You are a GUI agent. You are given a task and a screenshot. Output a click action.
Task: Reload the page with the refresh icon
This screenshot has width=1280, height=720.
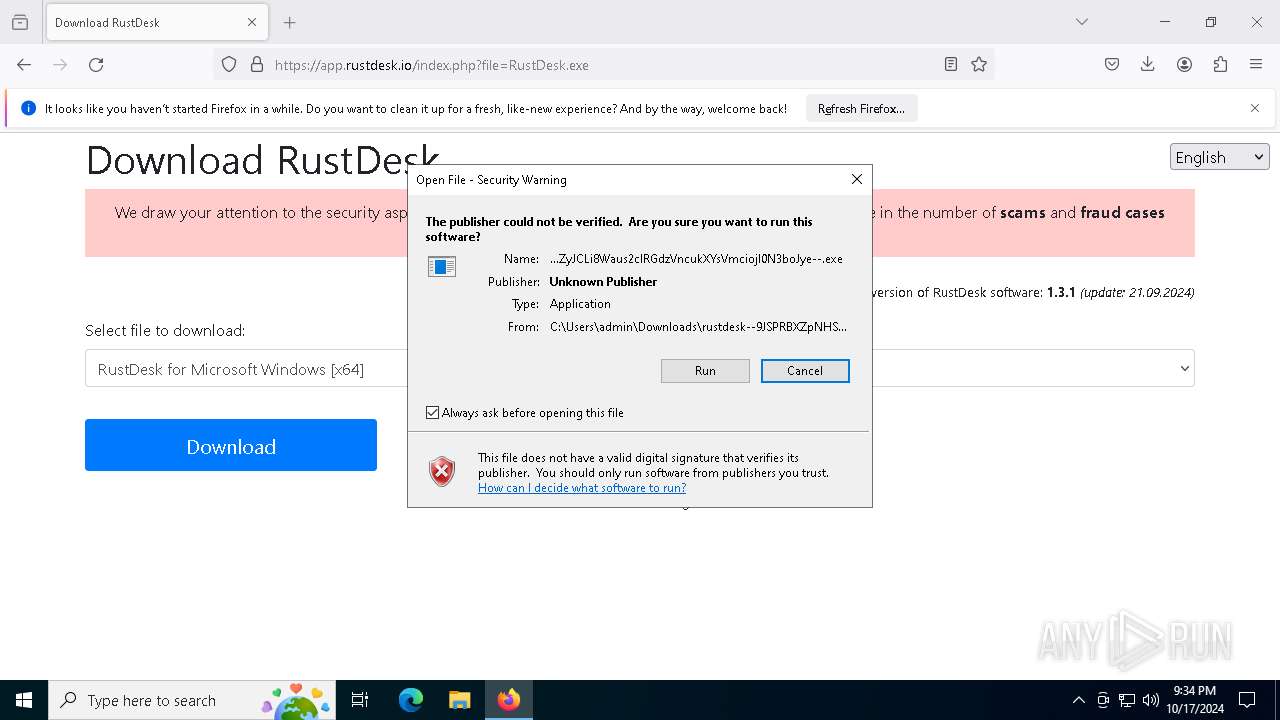(x=96, y=64)
